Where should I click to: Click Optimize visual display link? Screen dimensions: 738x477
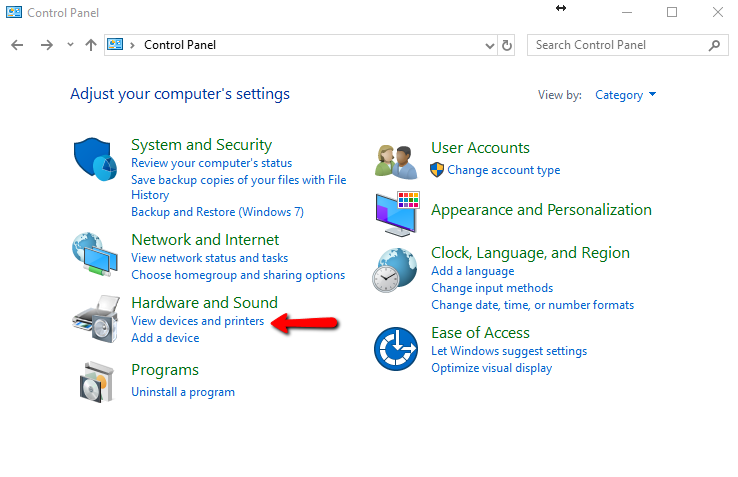491,368
